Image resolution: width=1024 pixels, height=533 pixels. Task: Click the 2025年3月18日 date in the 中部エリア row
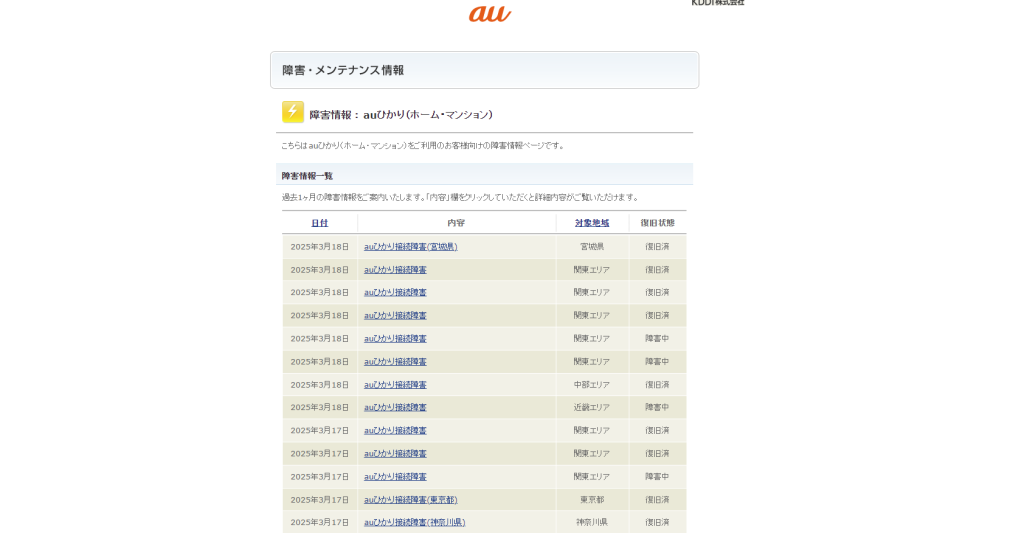tap(319, 385)
